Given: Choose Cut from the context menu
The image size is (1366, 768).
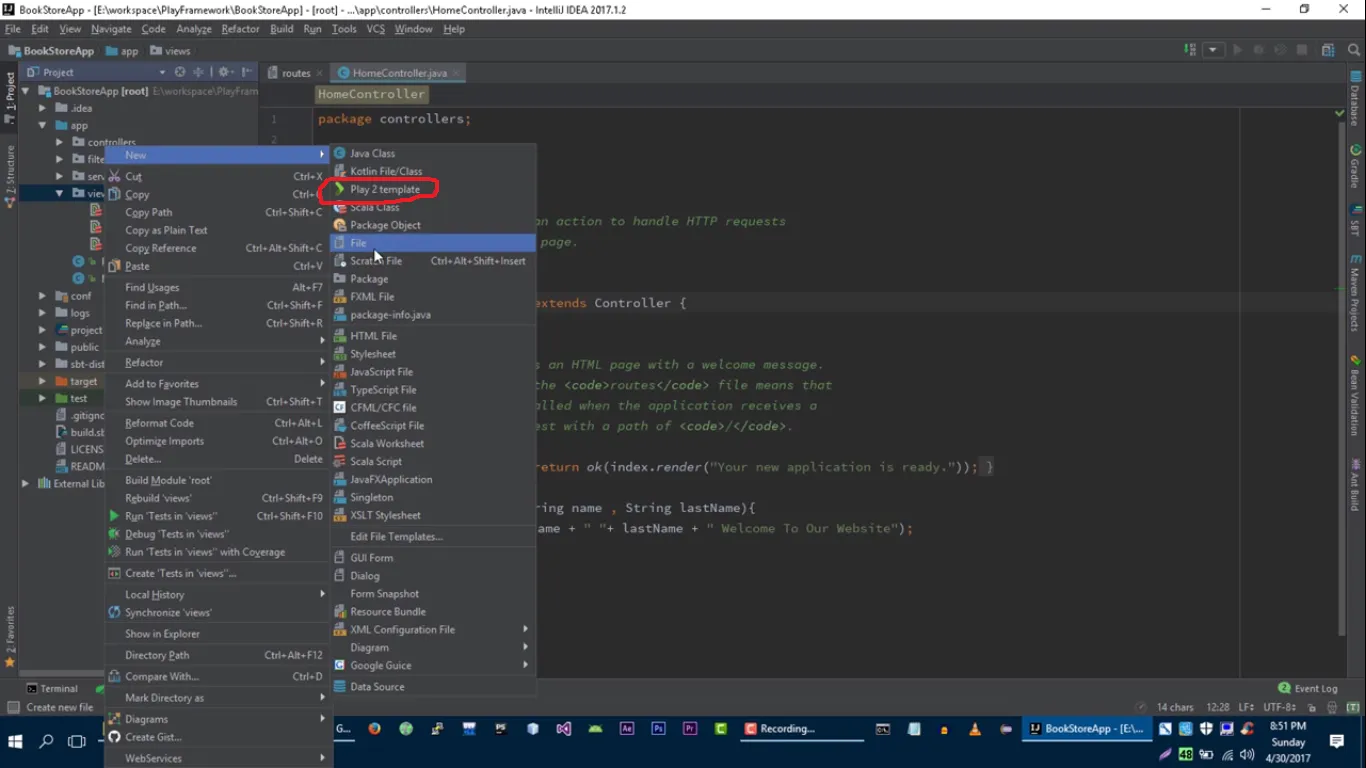Looking at the screenshot, I should [x=217, y=176].
